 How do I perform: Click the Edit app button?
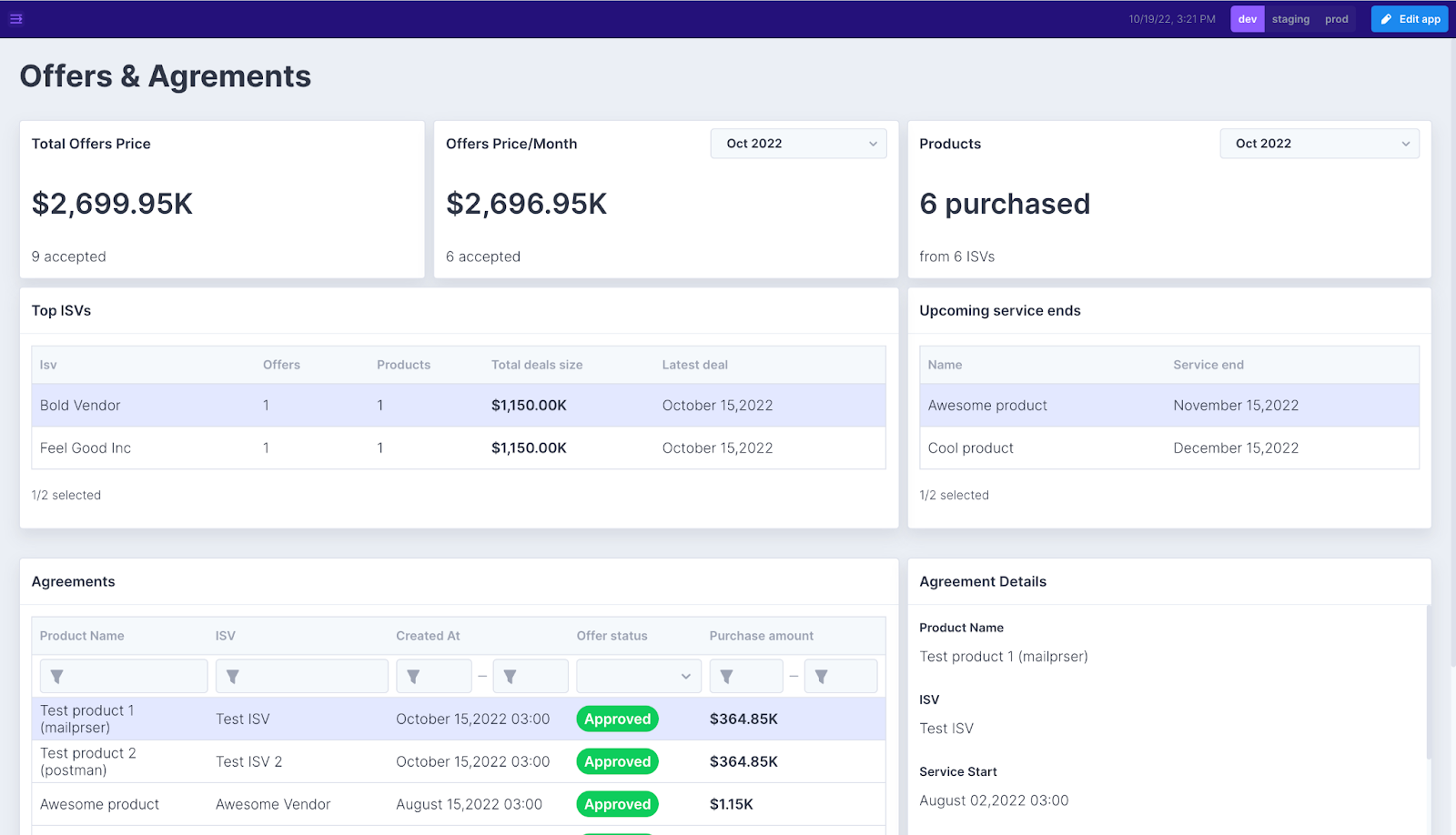[1410, 19]
